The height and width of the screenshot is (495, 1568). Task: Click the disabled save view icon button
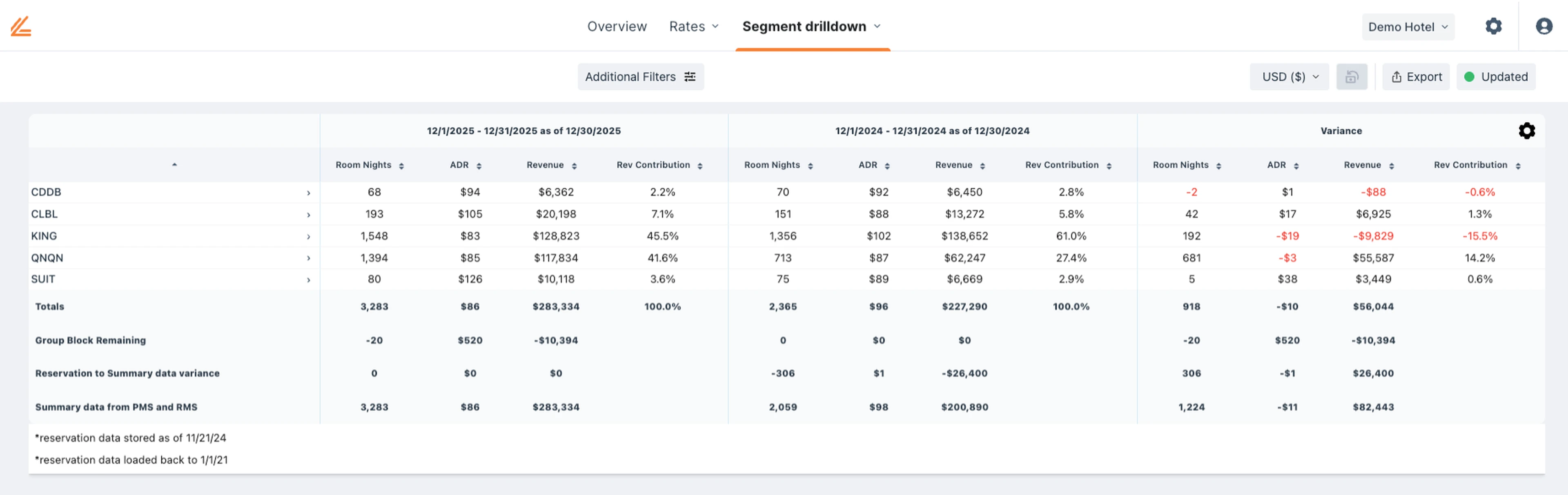click(x=1351, y=77)
